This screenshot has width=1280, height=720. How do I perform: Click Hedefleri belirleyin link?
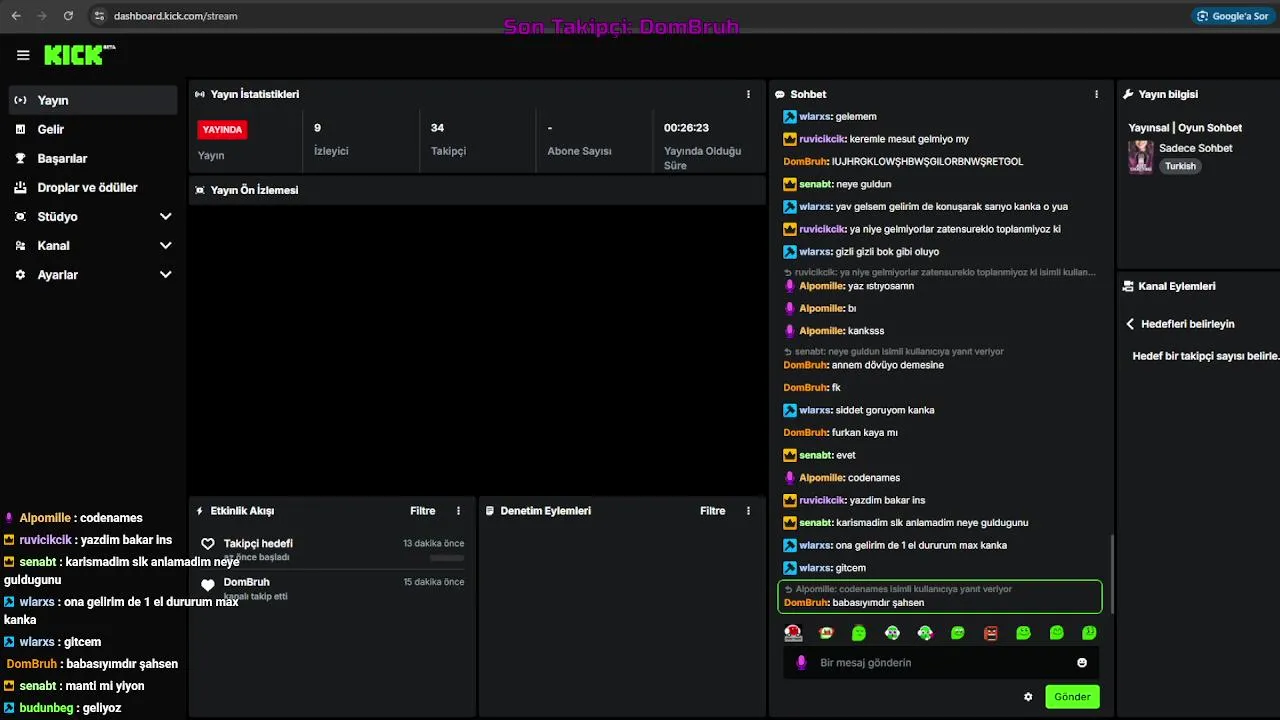point(1188,324)
